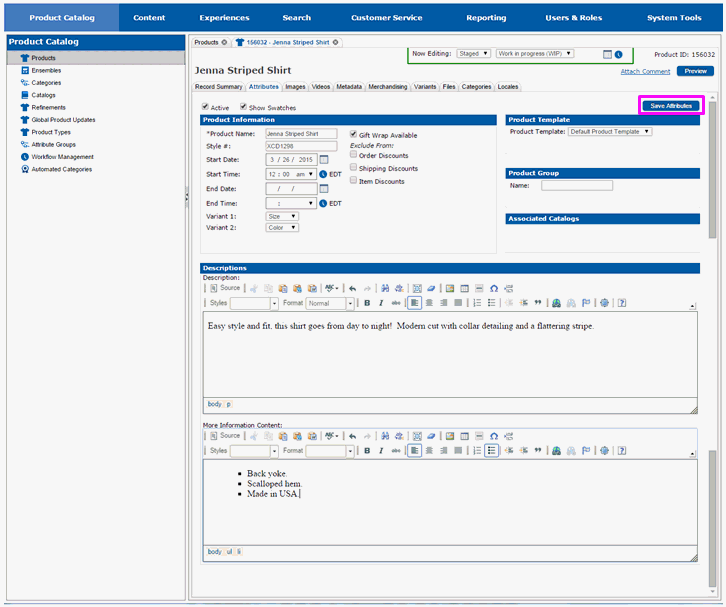
Task: Insert special character in the Description editor
Action: 494,288
